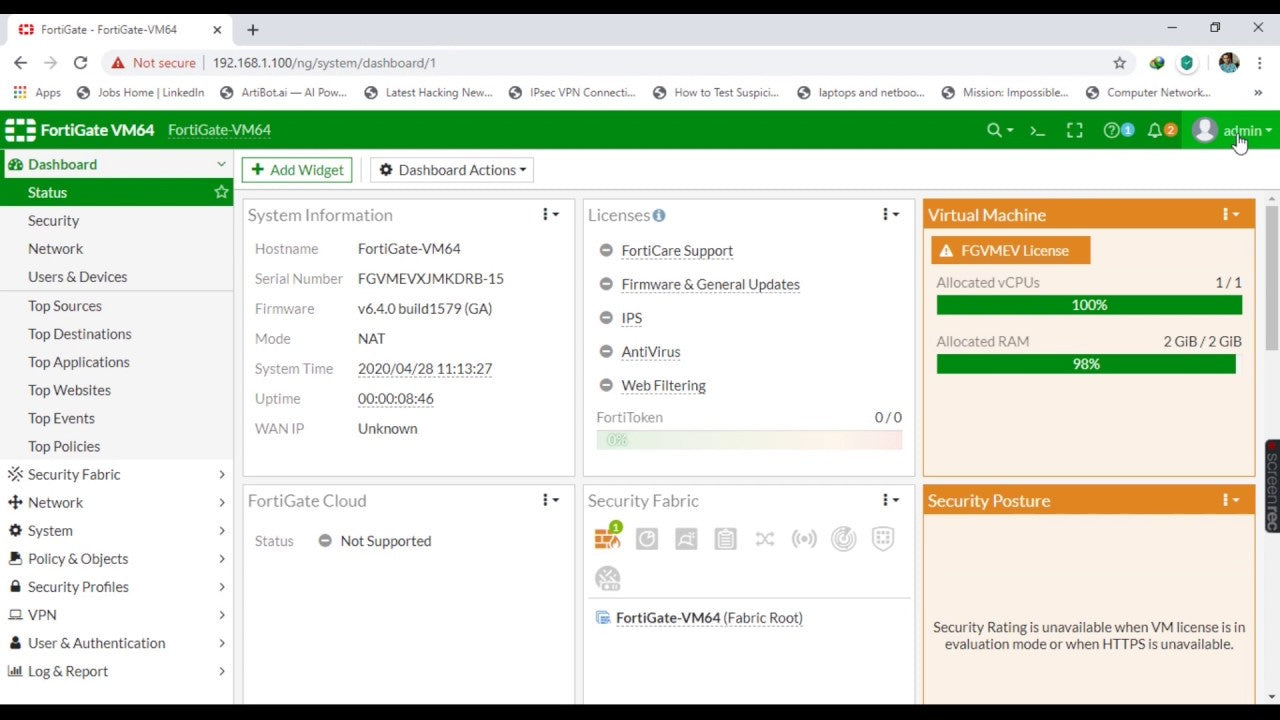Open Security Fabric widget options menu
The width and height of the screenshot is (1280, 720).
pyautogui.click(x=890, y=500)
